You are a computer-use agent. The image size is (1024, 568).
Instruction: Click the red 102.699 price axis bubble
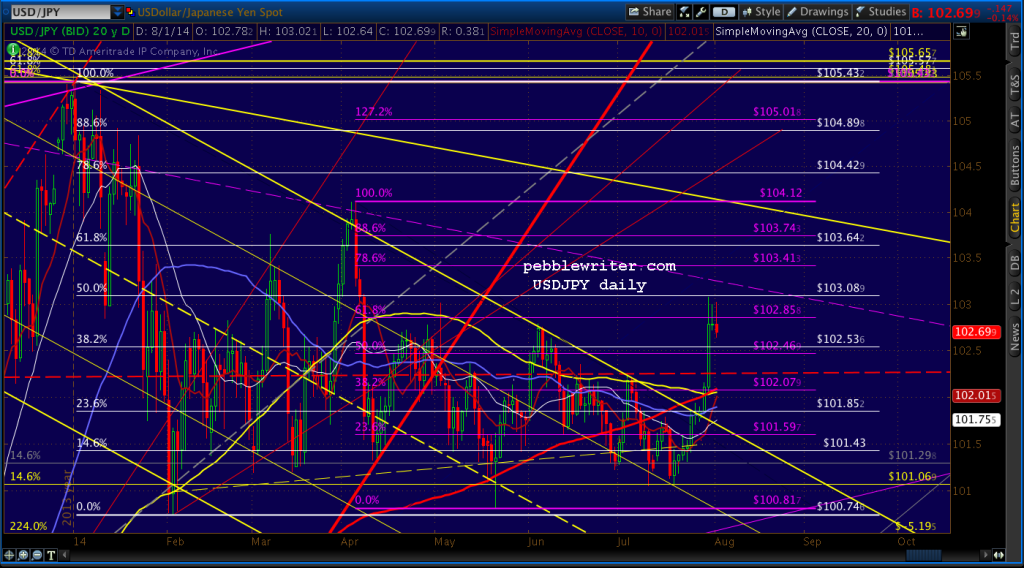[975, 332]
